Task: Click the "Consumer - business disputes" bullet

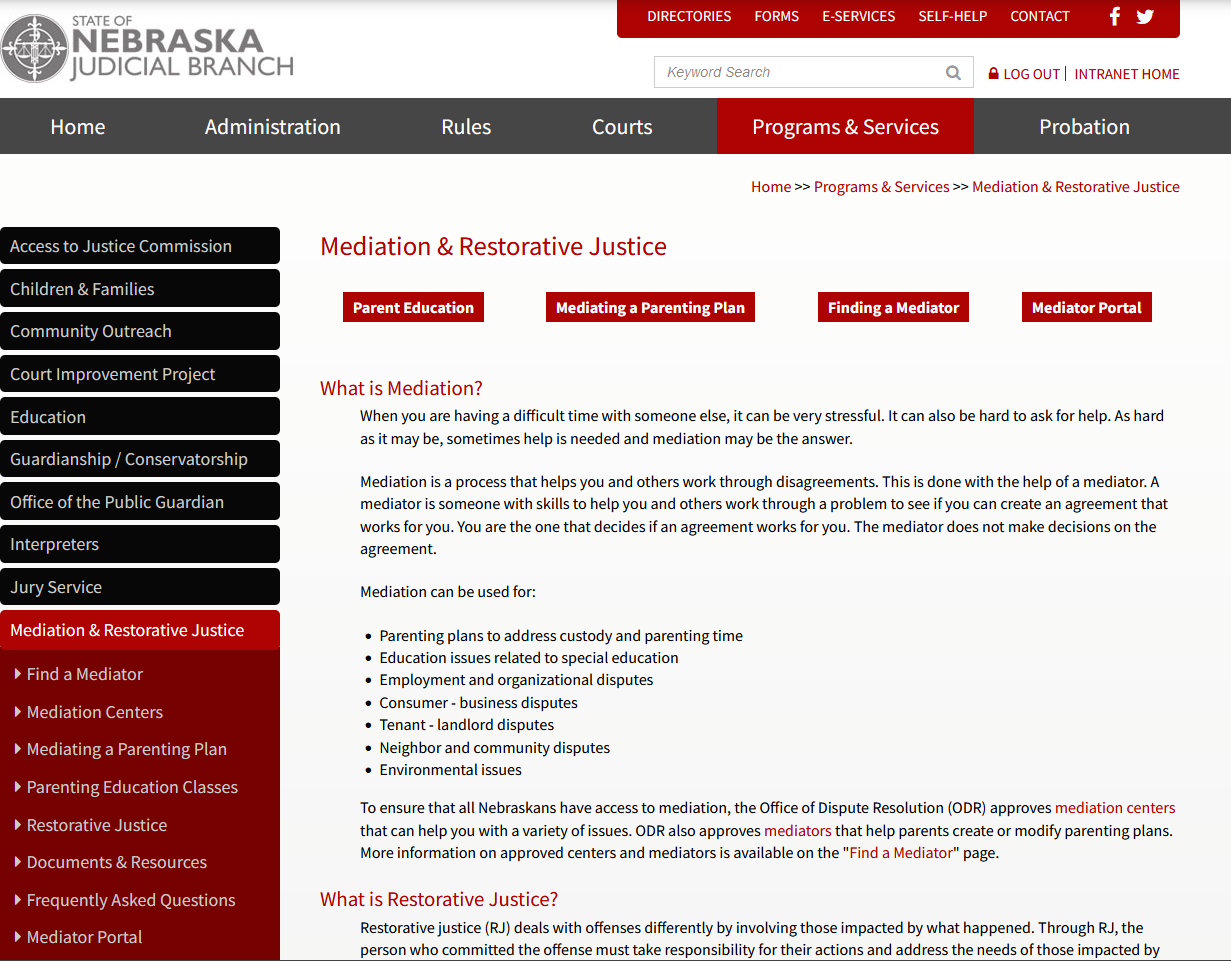Action: click(478, 703)
